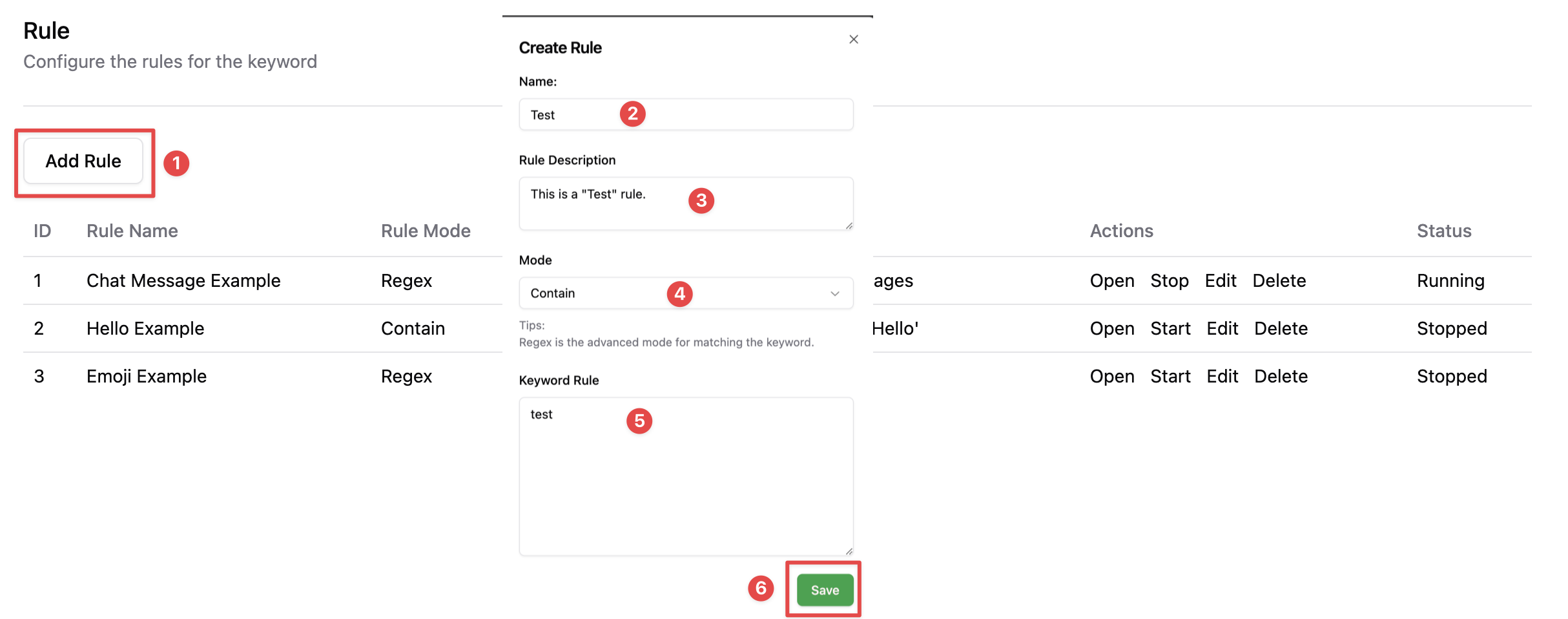Start the Hello Example rule

click(1170, 328)
